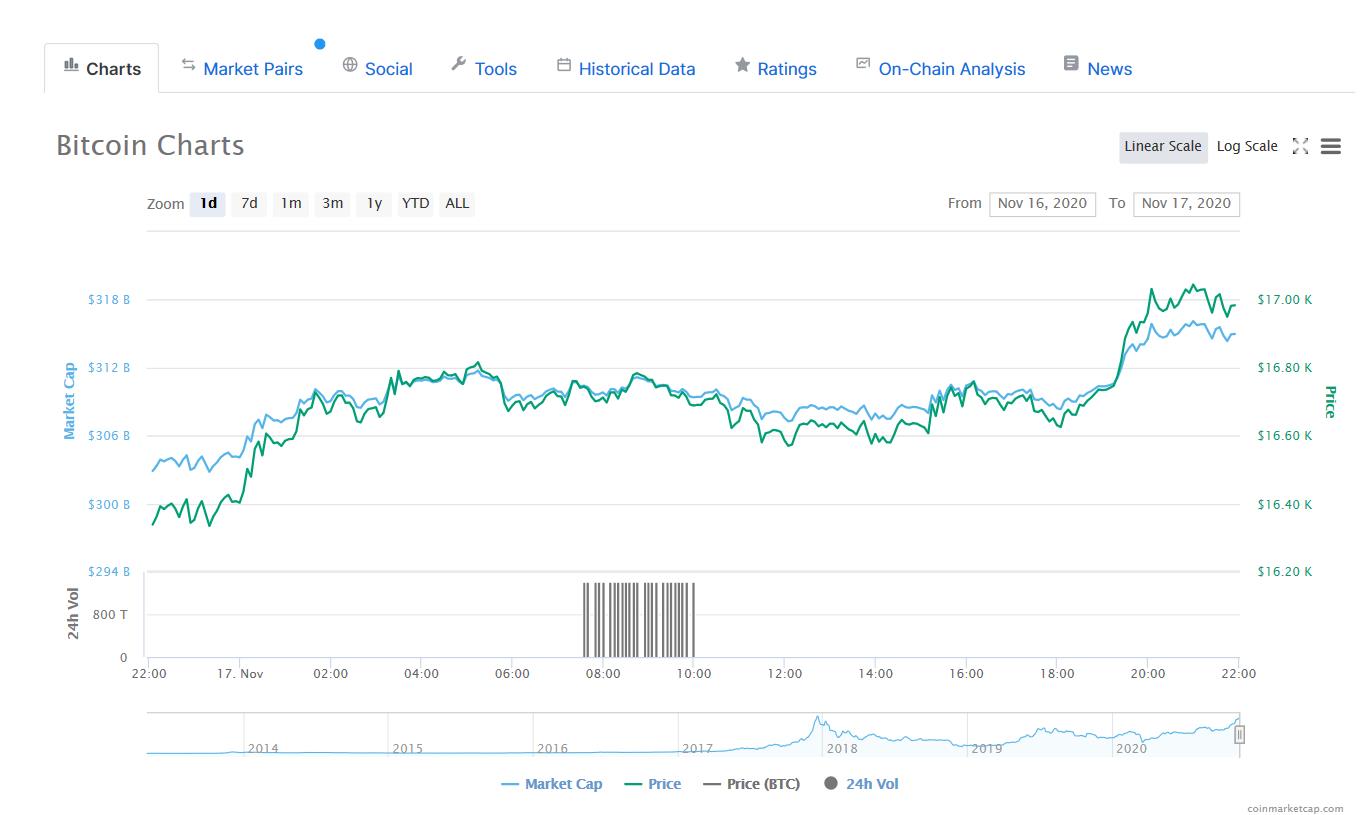Click the navigator range handle at right edge
Viewport: 1369px width, 815px height.
(1239, 735)
